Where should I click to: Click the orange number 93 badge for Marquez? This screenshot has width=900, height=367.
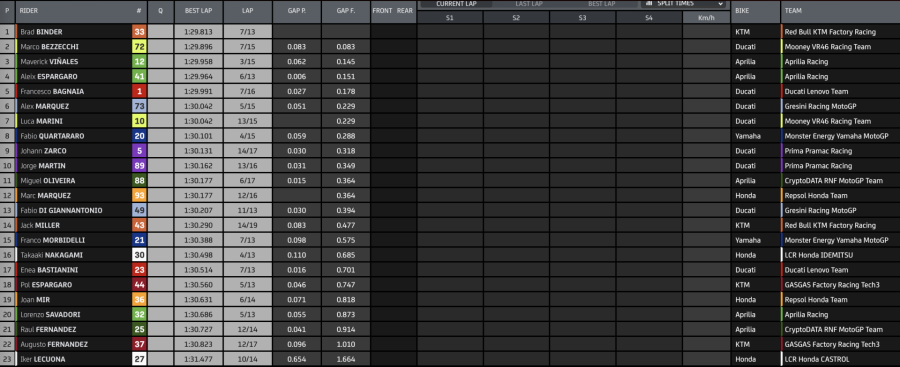139,196
